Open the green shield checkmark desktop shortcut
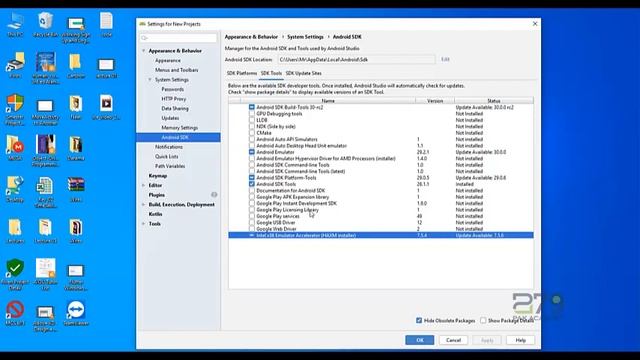 pos(15,269)
